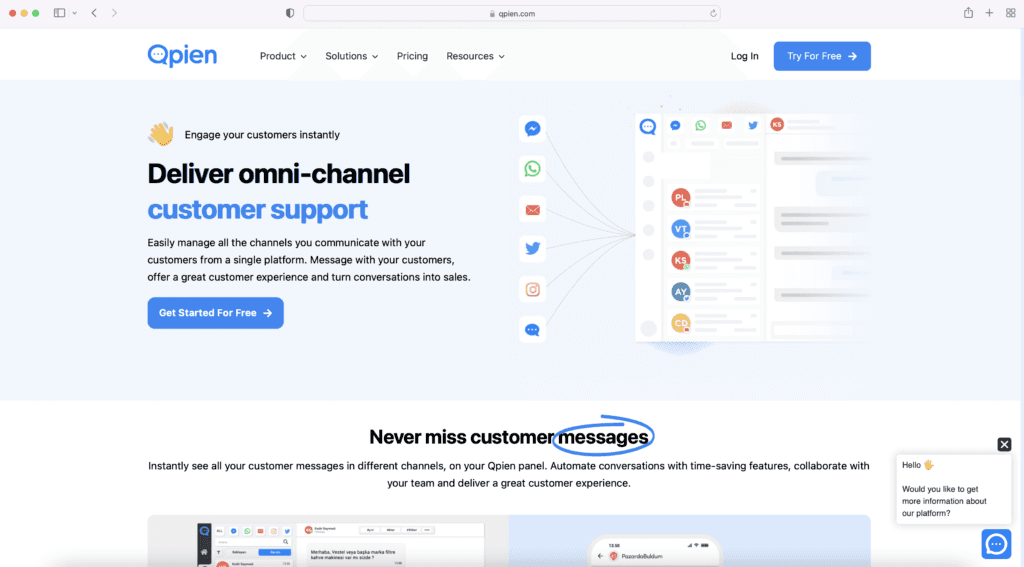Select the KS conversation avatar in the list

click(680, 260)
